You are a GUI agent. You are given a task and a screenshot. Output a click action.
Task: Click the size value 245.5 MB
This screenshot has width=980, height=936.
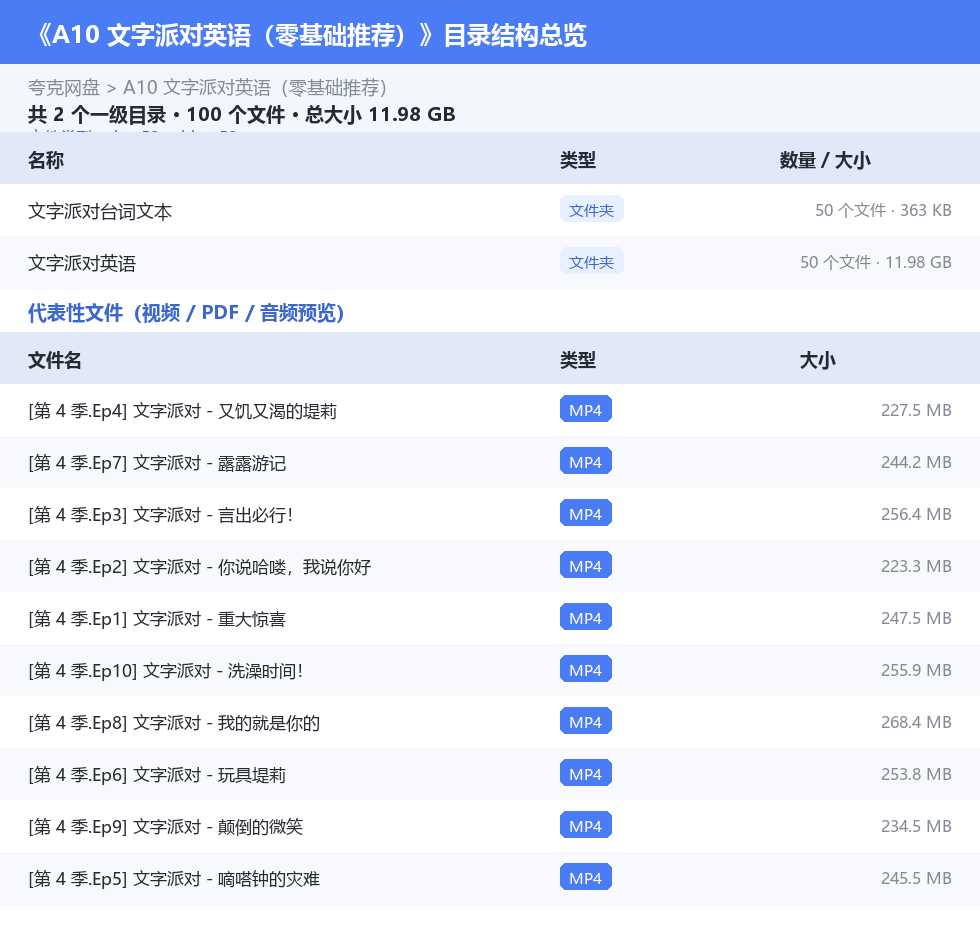[x=916, y=877]
